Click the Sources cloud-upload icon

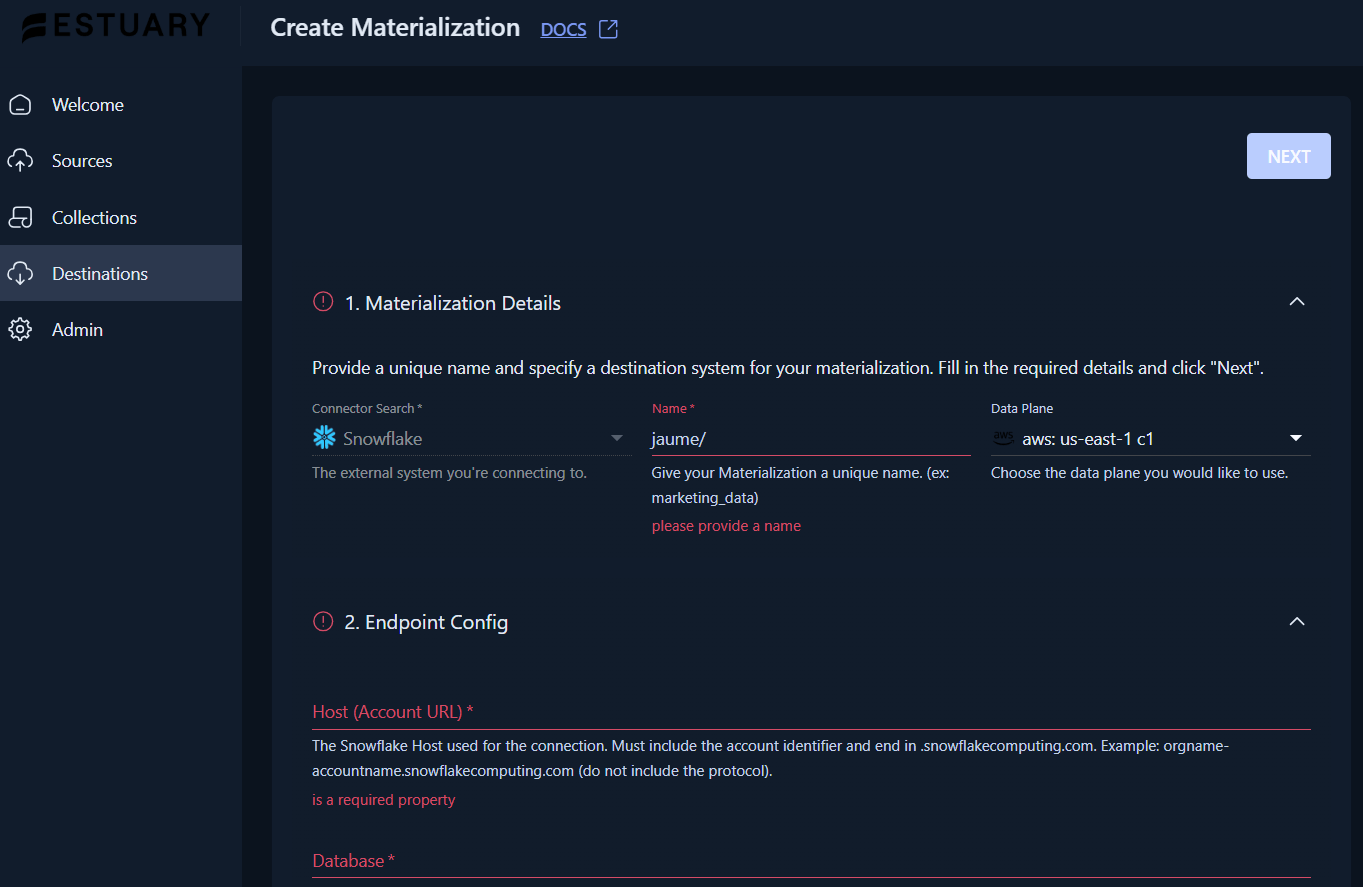coord(20,160)
